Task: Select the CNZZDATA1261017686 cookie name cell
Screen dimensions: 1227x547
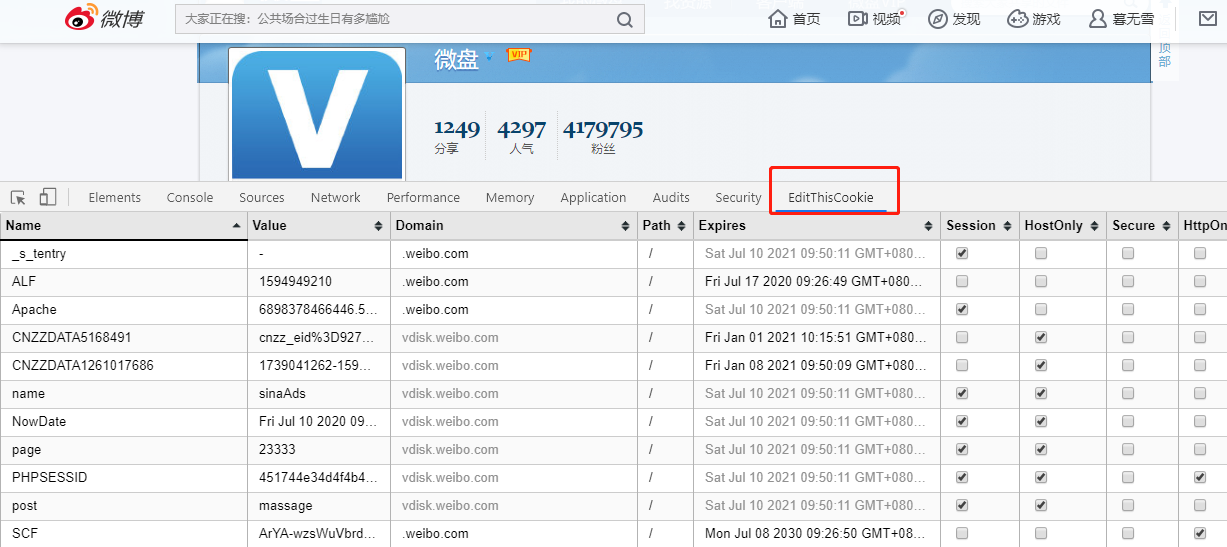Action: (123, 366)
